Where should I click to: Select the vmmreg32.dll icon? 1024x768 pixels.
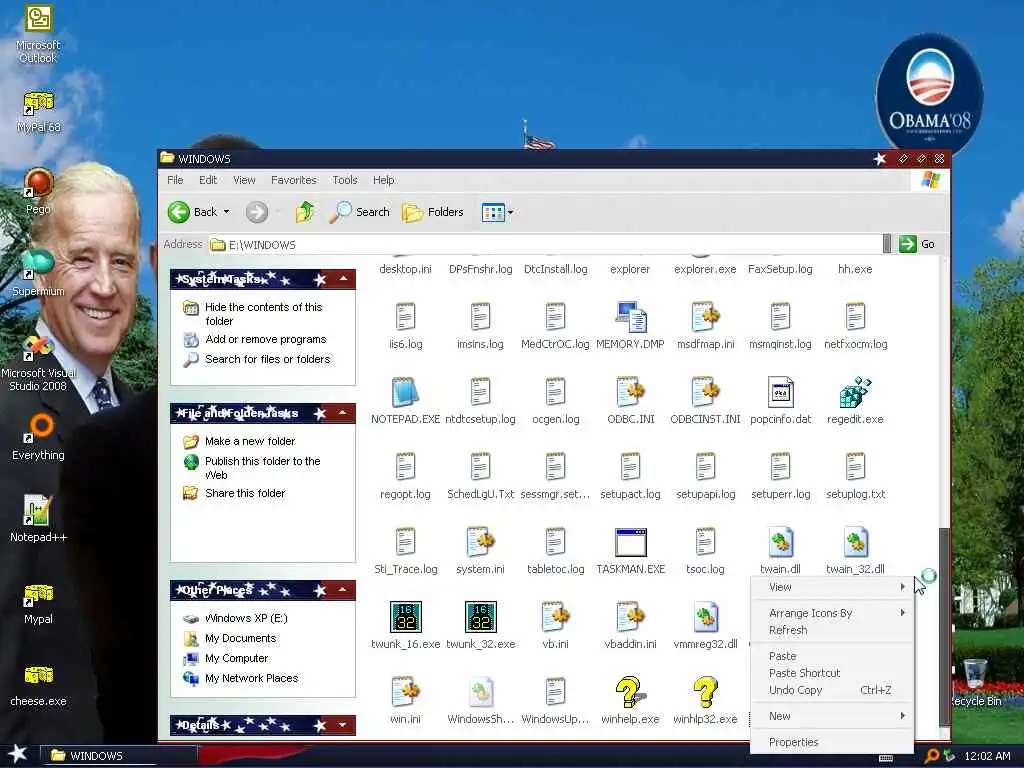coord(705,617)
